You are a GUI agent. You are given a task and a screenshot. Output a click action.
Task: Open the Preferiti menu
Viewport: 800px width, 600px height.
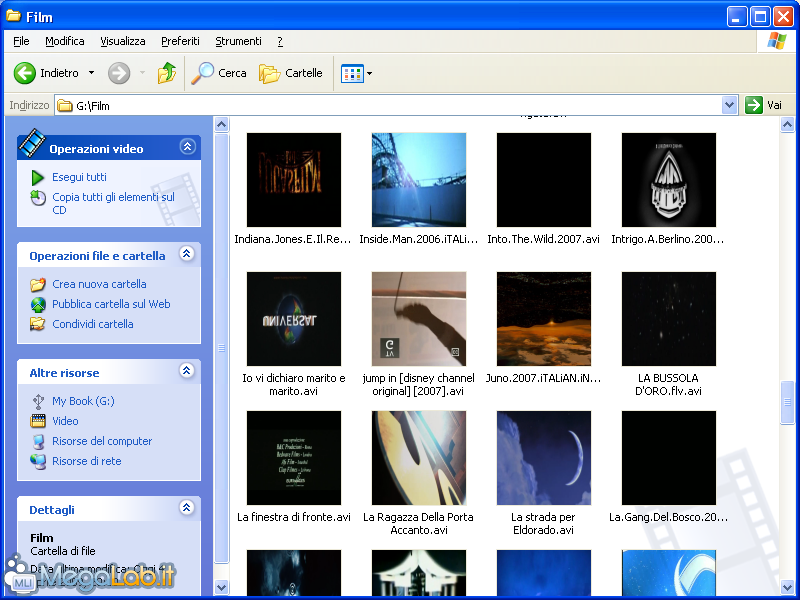[x=180, y=41]
